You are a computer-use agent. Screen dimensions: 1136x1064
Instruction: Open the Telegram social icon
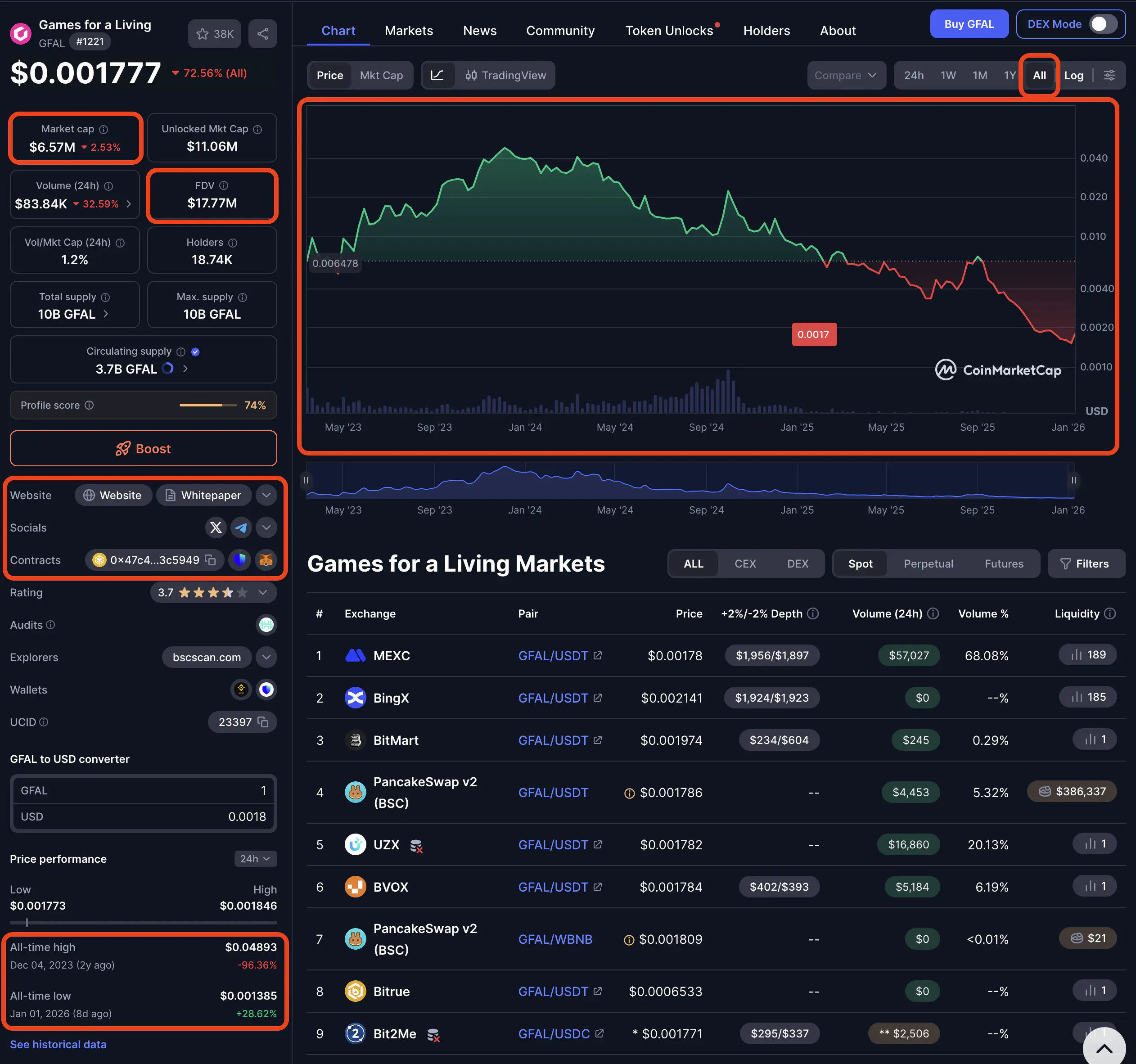(241, 527)
